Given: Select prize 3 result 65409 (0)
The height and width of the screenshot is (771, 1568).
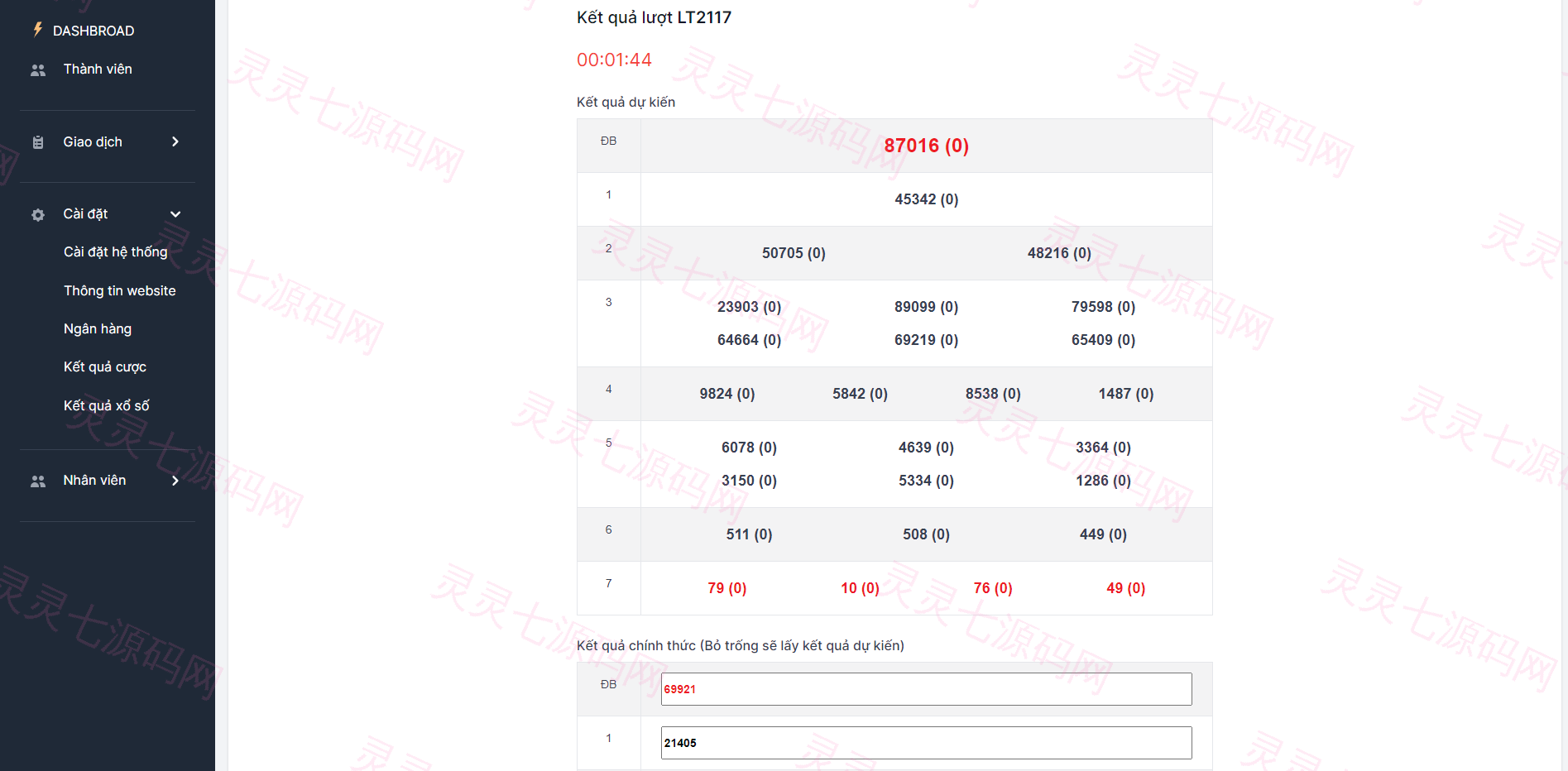Looking at the screenshot, I should coord(1103,340).
